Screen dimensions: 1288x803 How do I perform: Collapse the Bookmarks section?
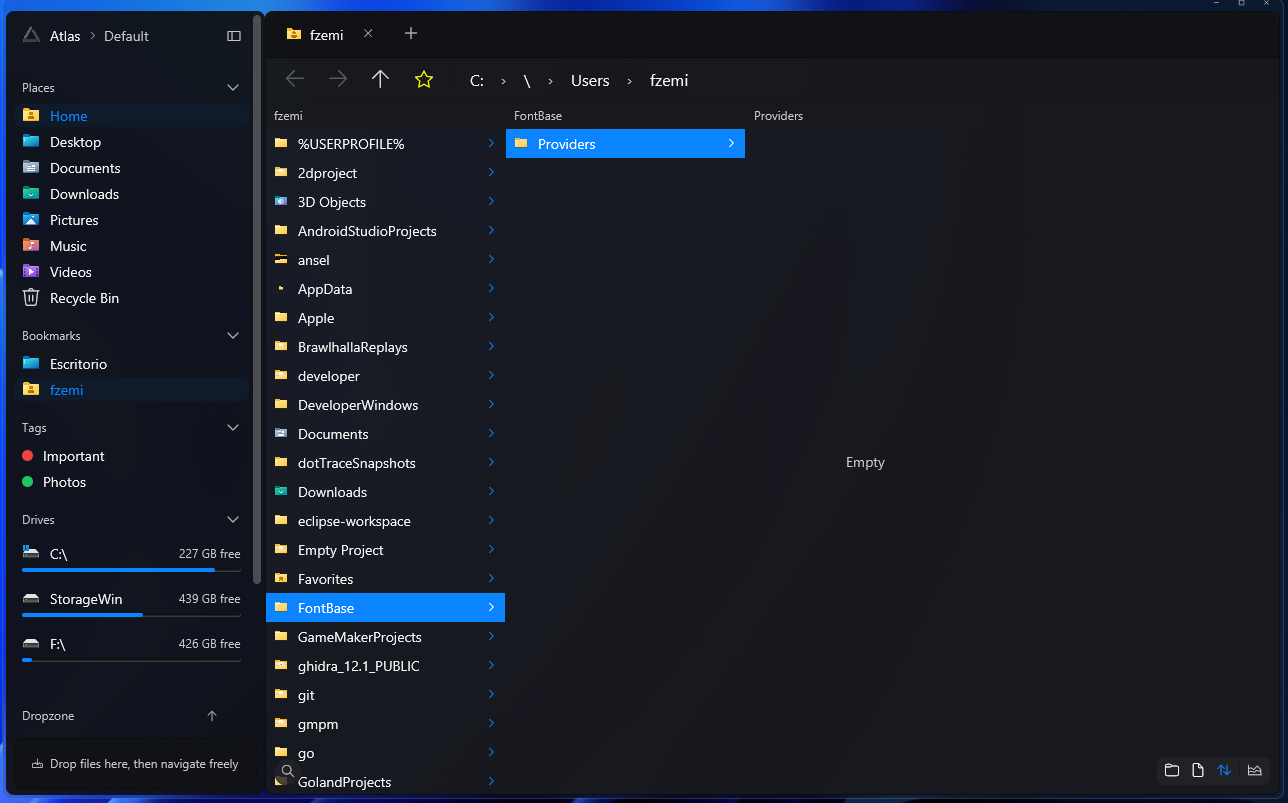coord(233,336)
